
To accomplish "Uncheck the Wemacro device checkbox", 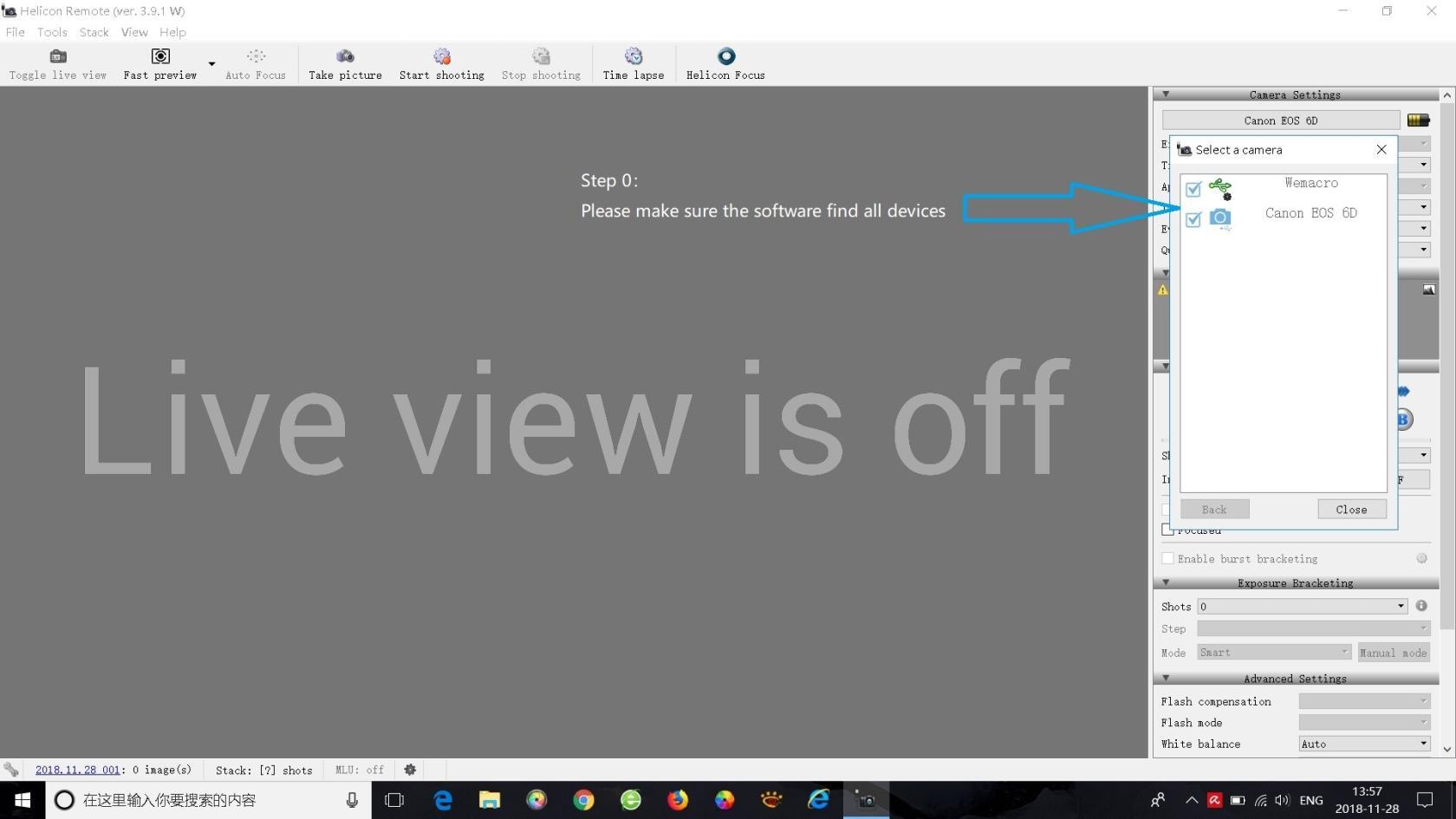I will point(1193,189).
